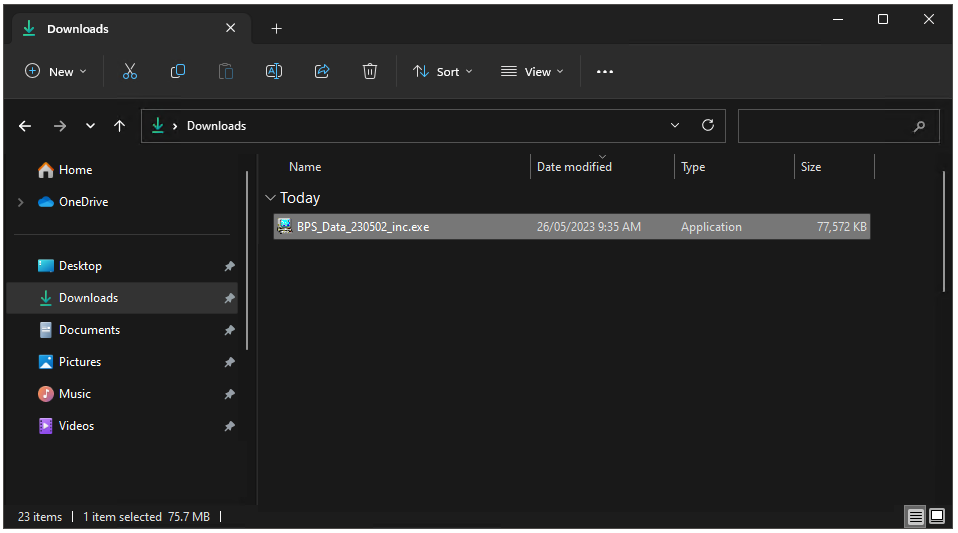
Task: Go back with the left arrow
Action: (25, 126)
